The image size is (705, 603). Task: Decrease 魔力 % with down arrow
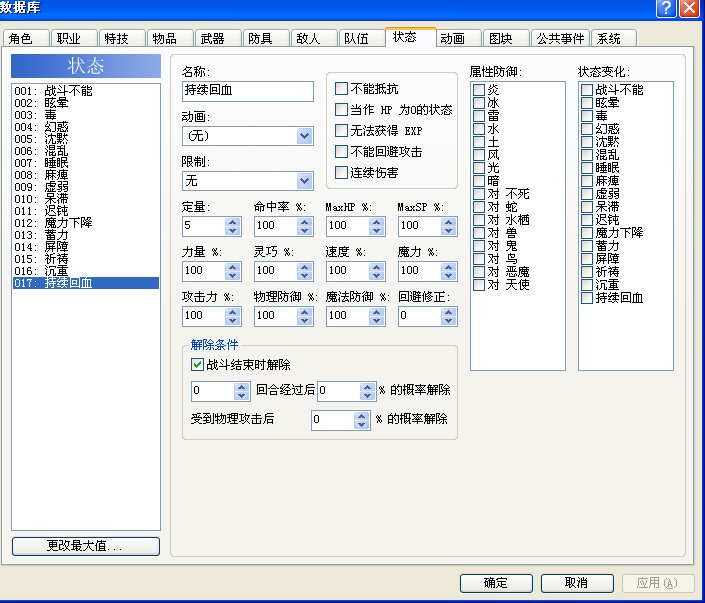tap(448, 276)
